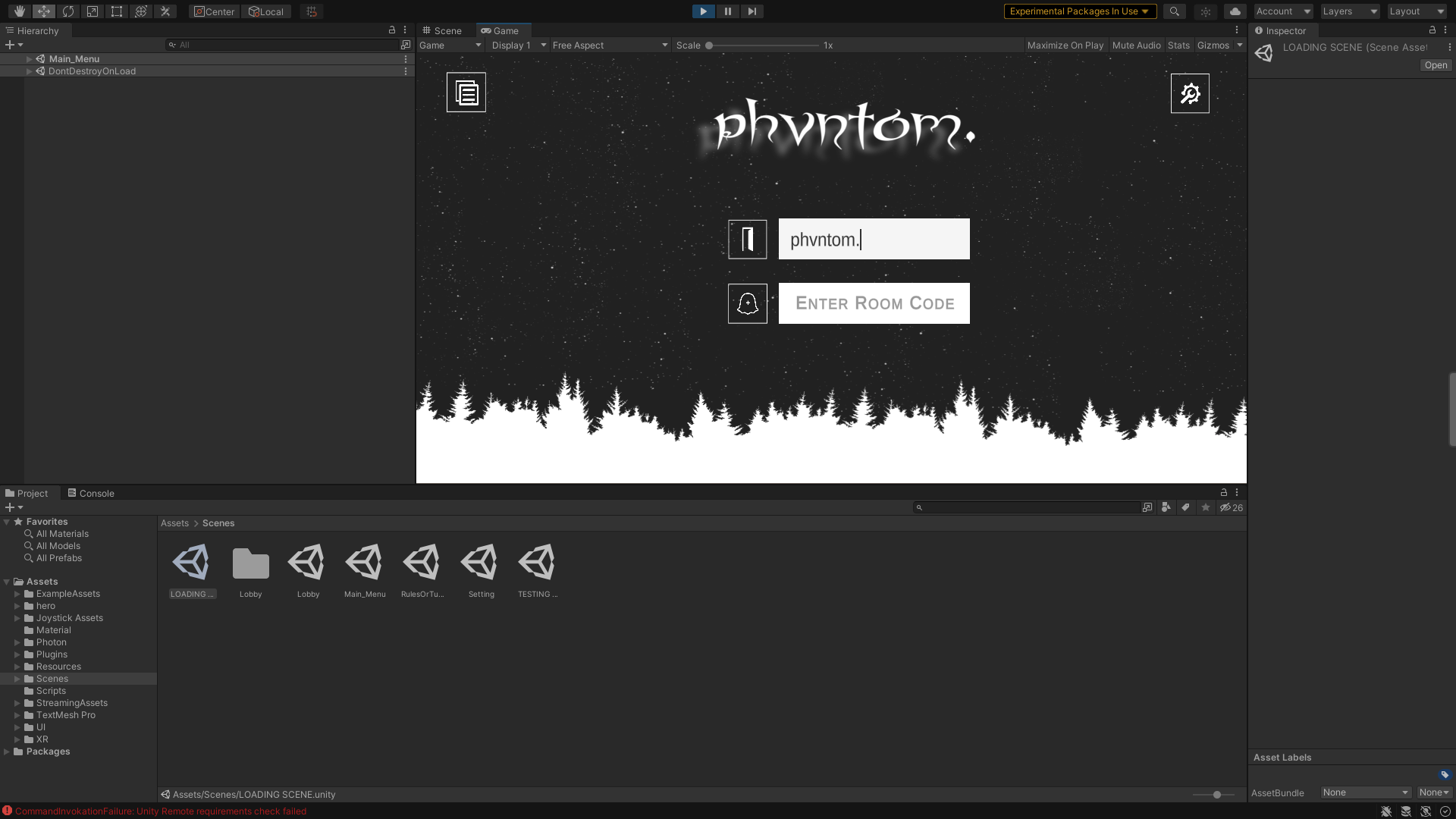Toggle Maximize On Play
Viewport: 1456px width, 819px height.
1065,45
